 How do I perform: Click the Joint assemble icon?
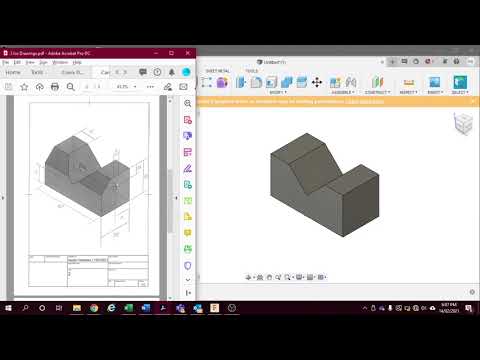351,82
